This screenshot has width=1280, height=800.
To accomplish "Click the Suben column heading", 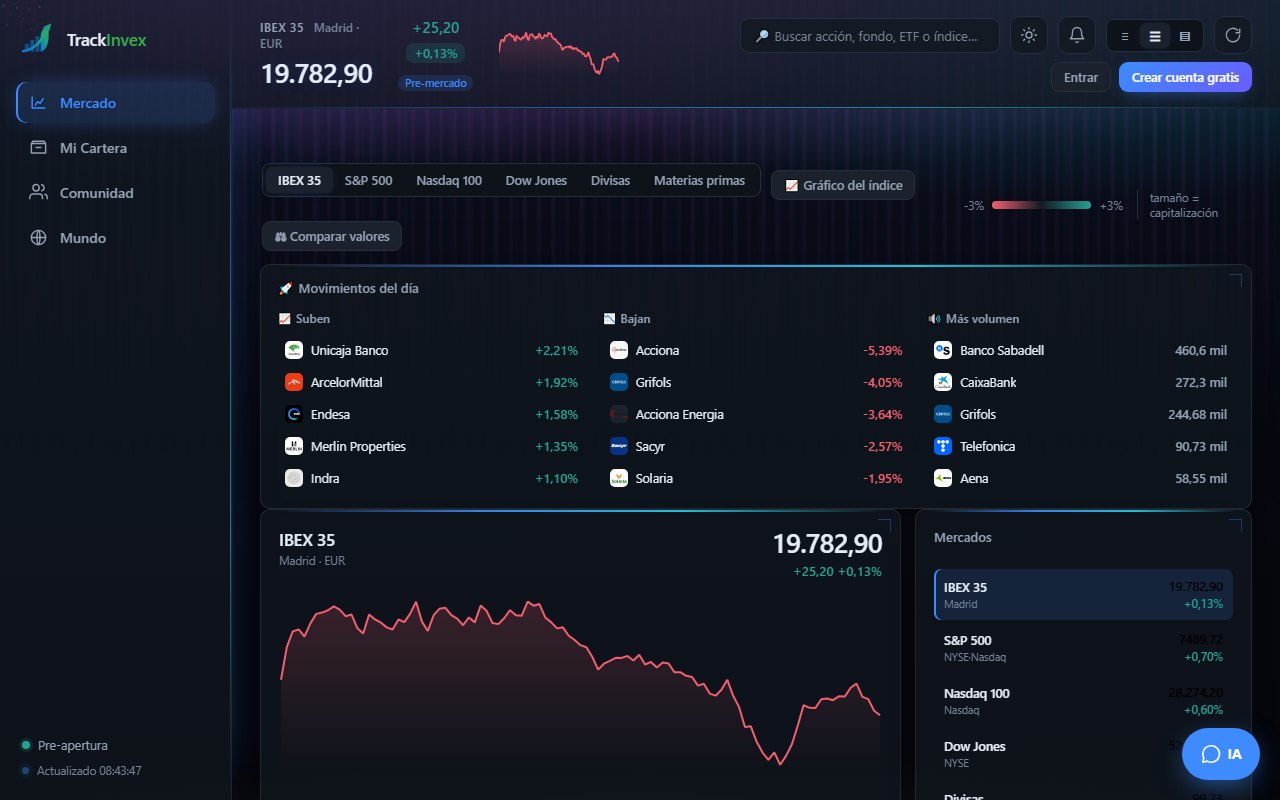I will tap(305, 319).
